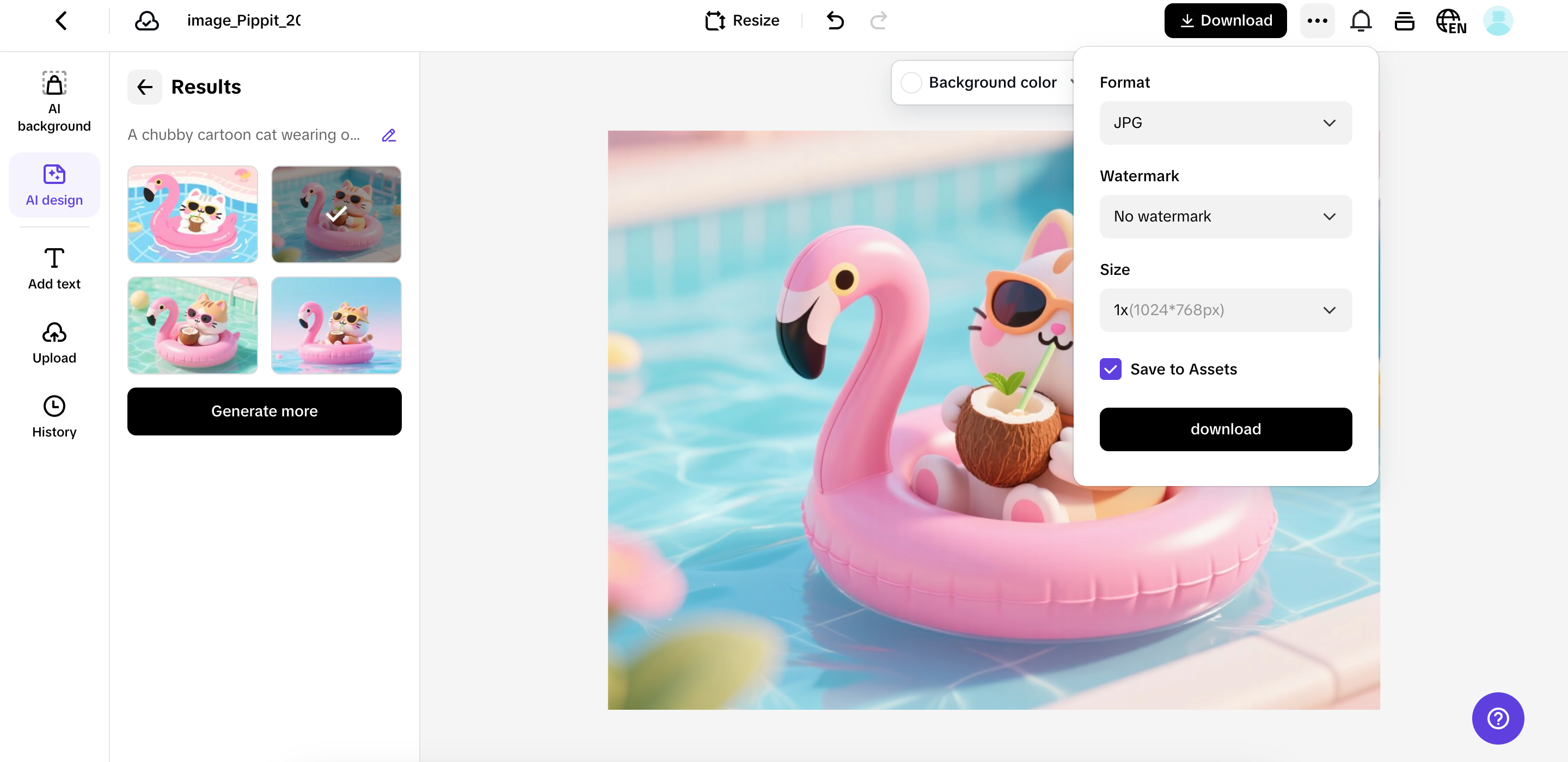1568x762 pixels.
Task: Click the undo arrow icon
Action: click(835, 21)
